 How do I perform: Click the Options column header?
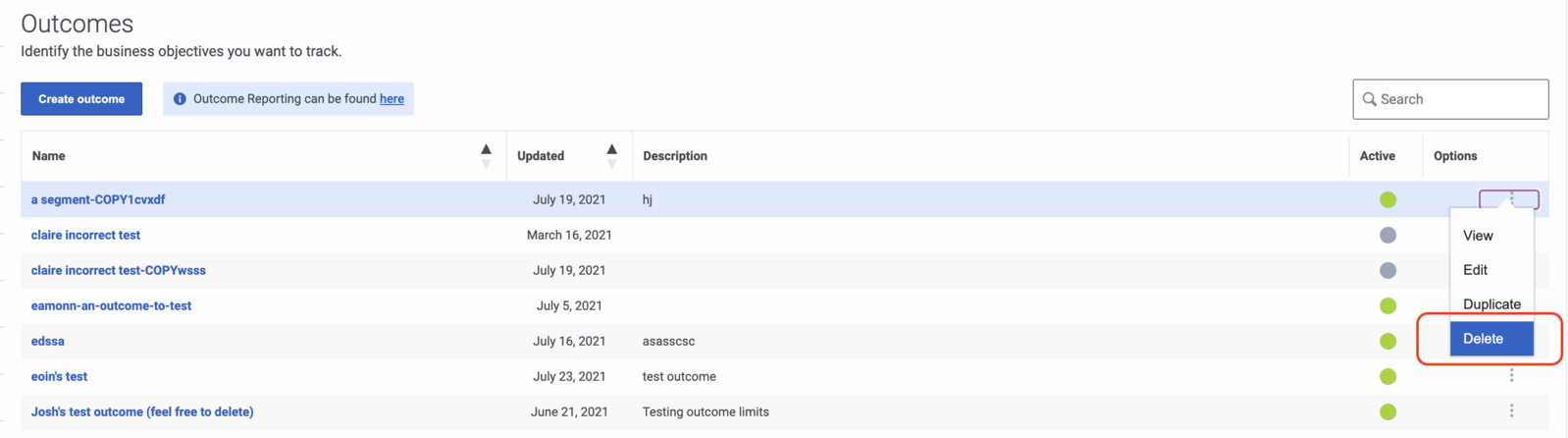tap(1455, 156)
